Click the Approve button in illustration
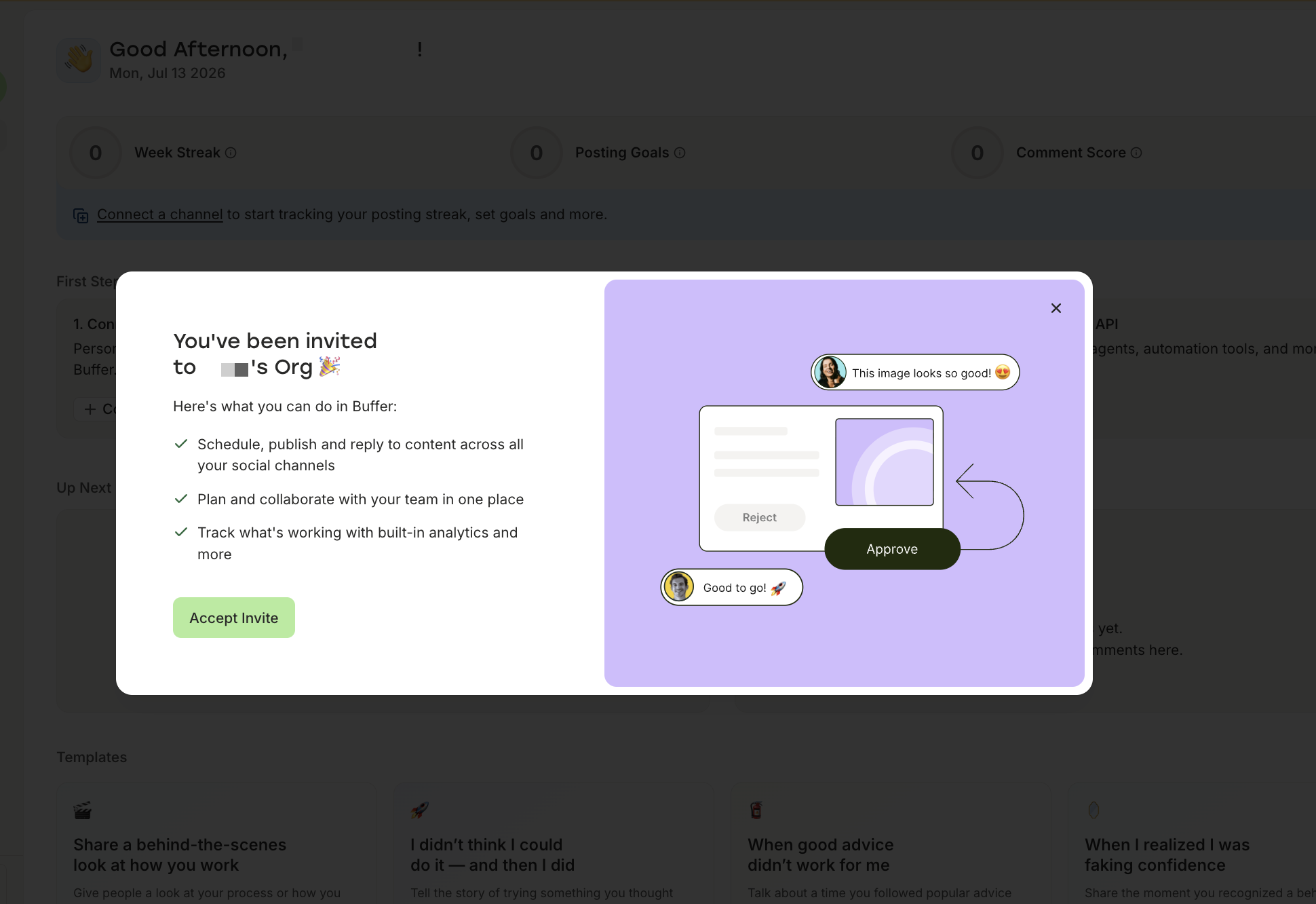The image size is (1316, 904). click(x=892, y=549)
